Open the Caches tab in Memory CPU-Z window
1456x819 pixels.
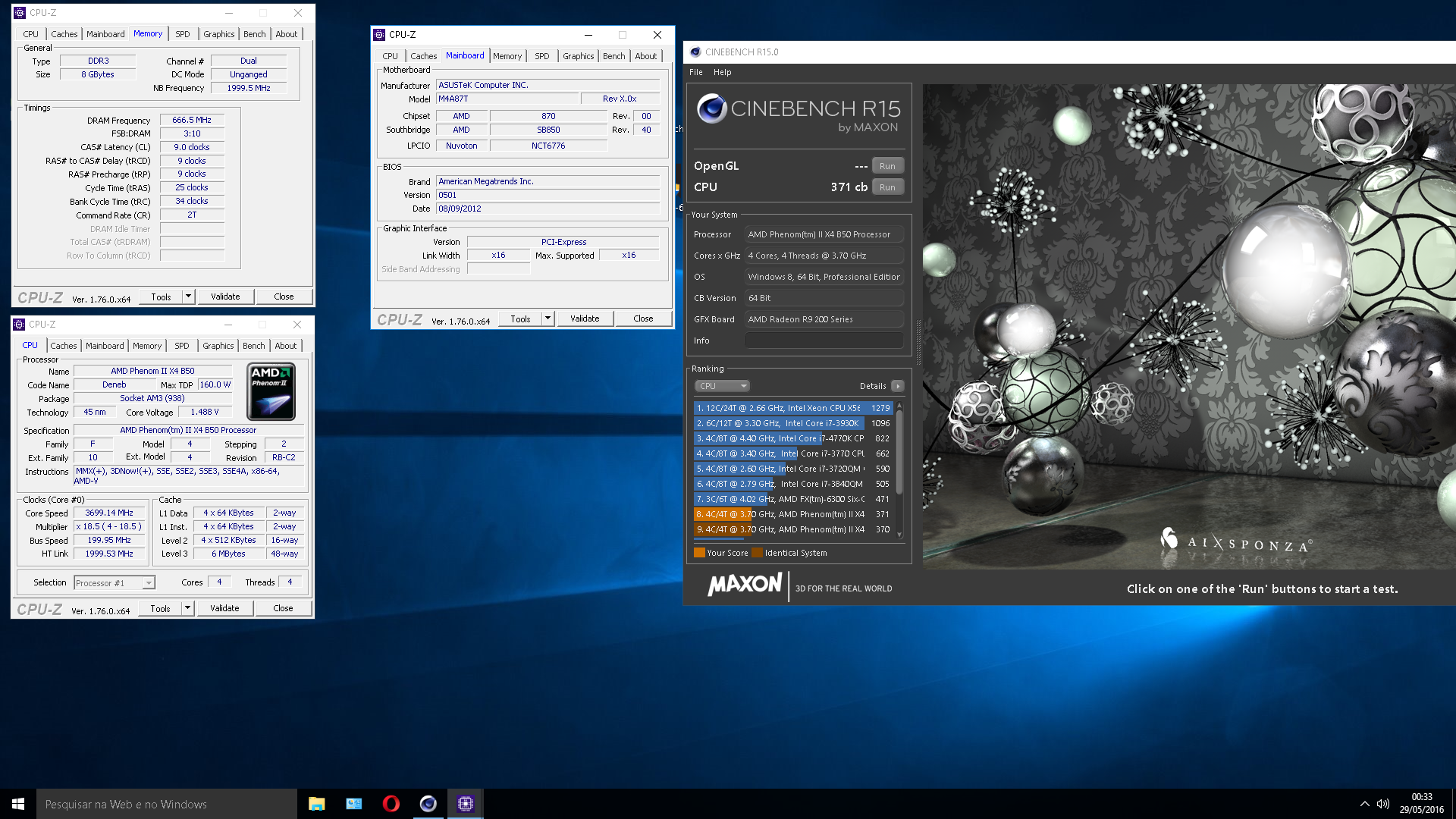point(64,34)
